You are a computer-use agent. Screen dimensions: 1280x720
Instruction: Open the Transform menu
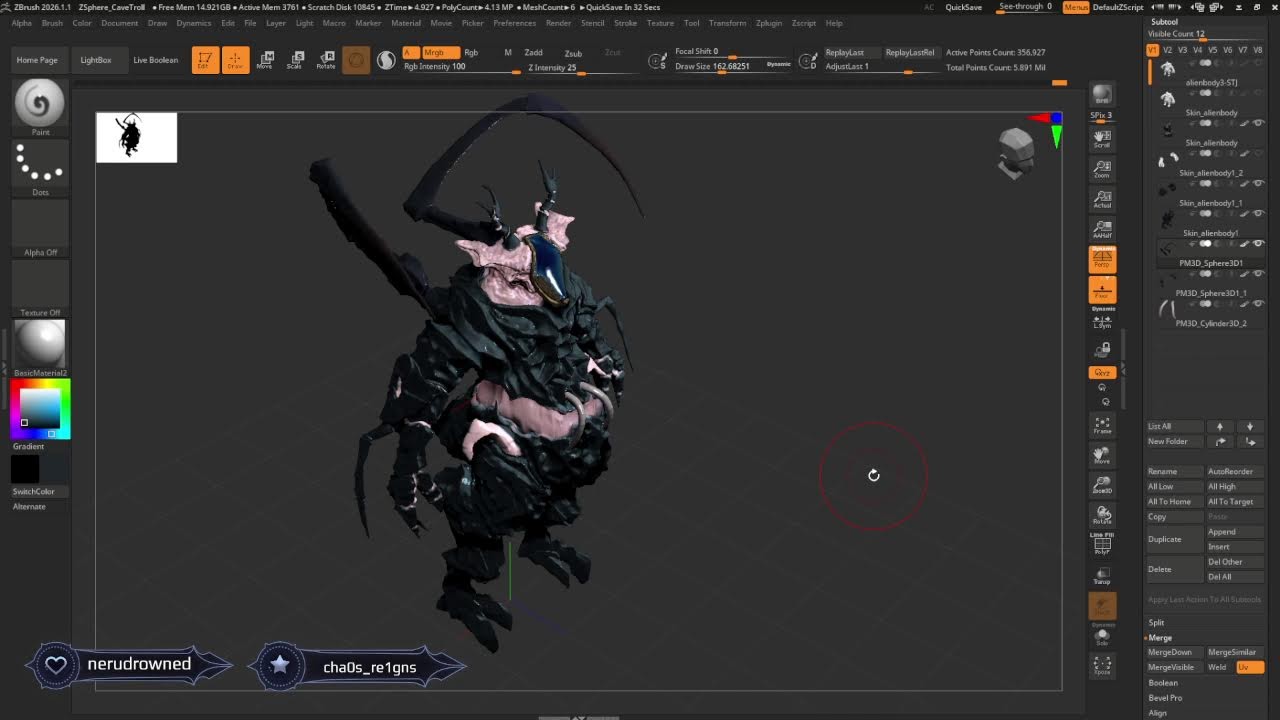coord(727,22)
